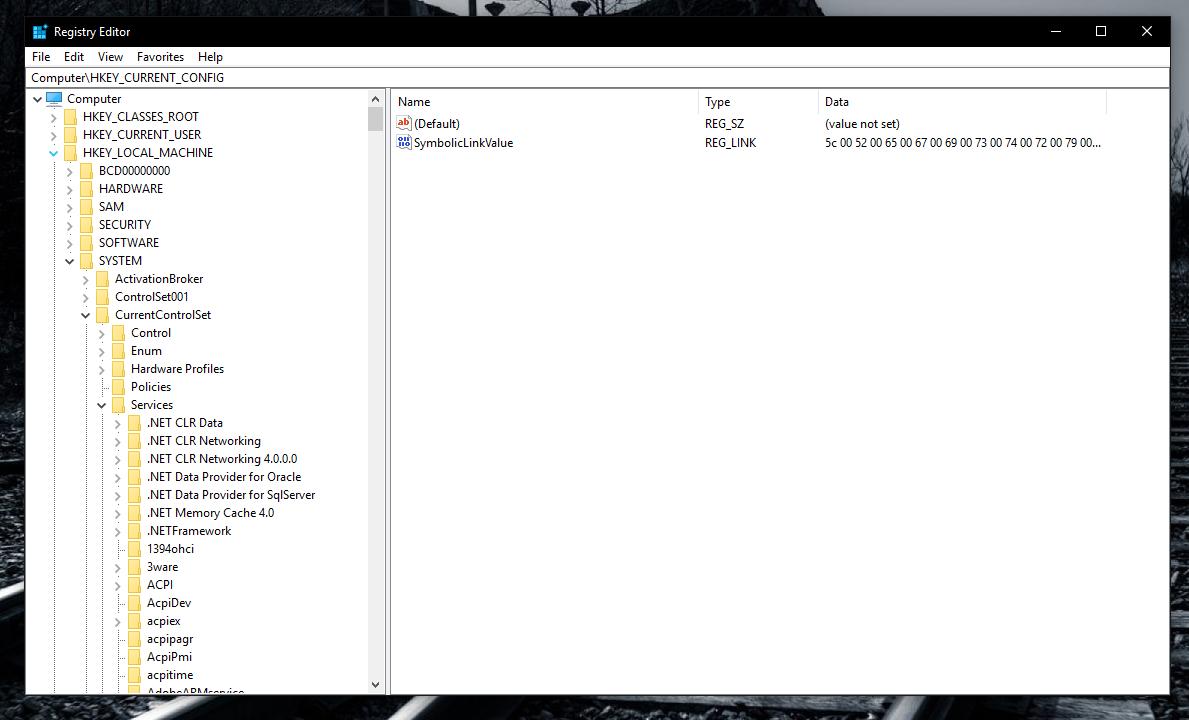Expand the HKEY_CLASSES_ROOT key

(x=53, y=117)
